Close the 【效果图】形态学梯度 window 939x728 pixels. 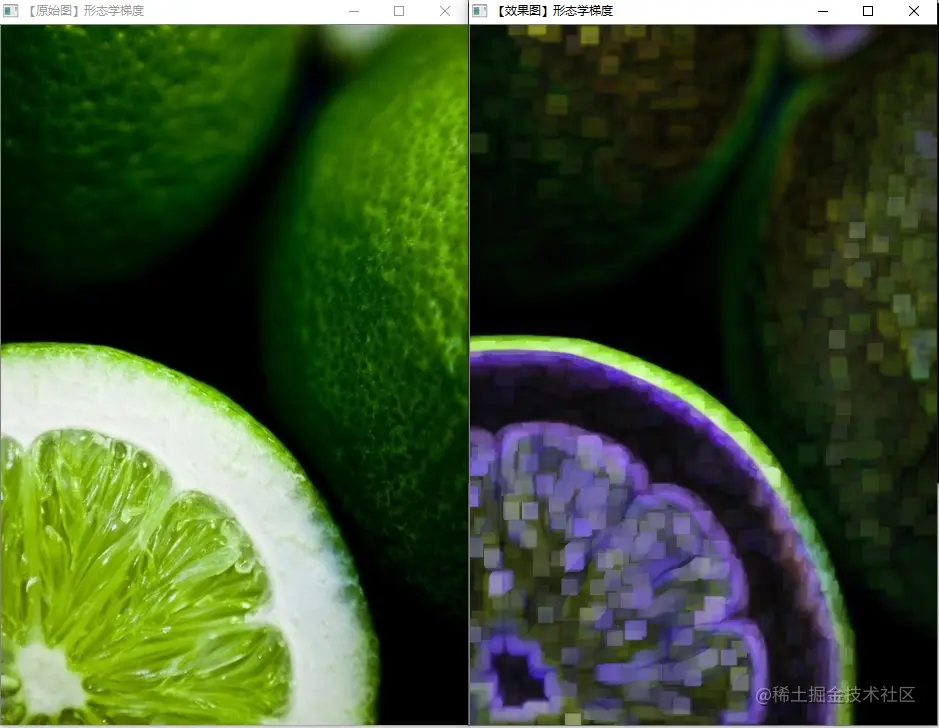tap(913, 11)
